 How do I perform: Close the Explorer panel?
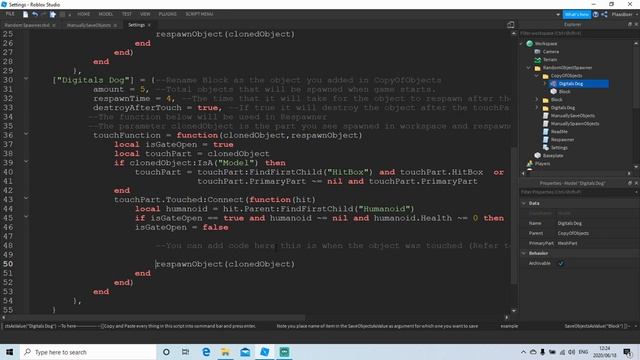(636, 24)
